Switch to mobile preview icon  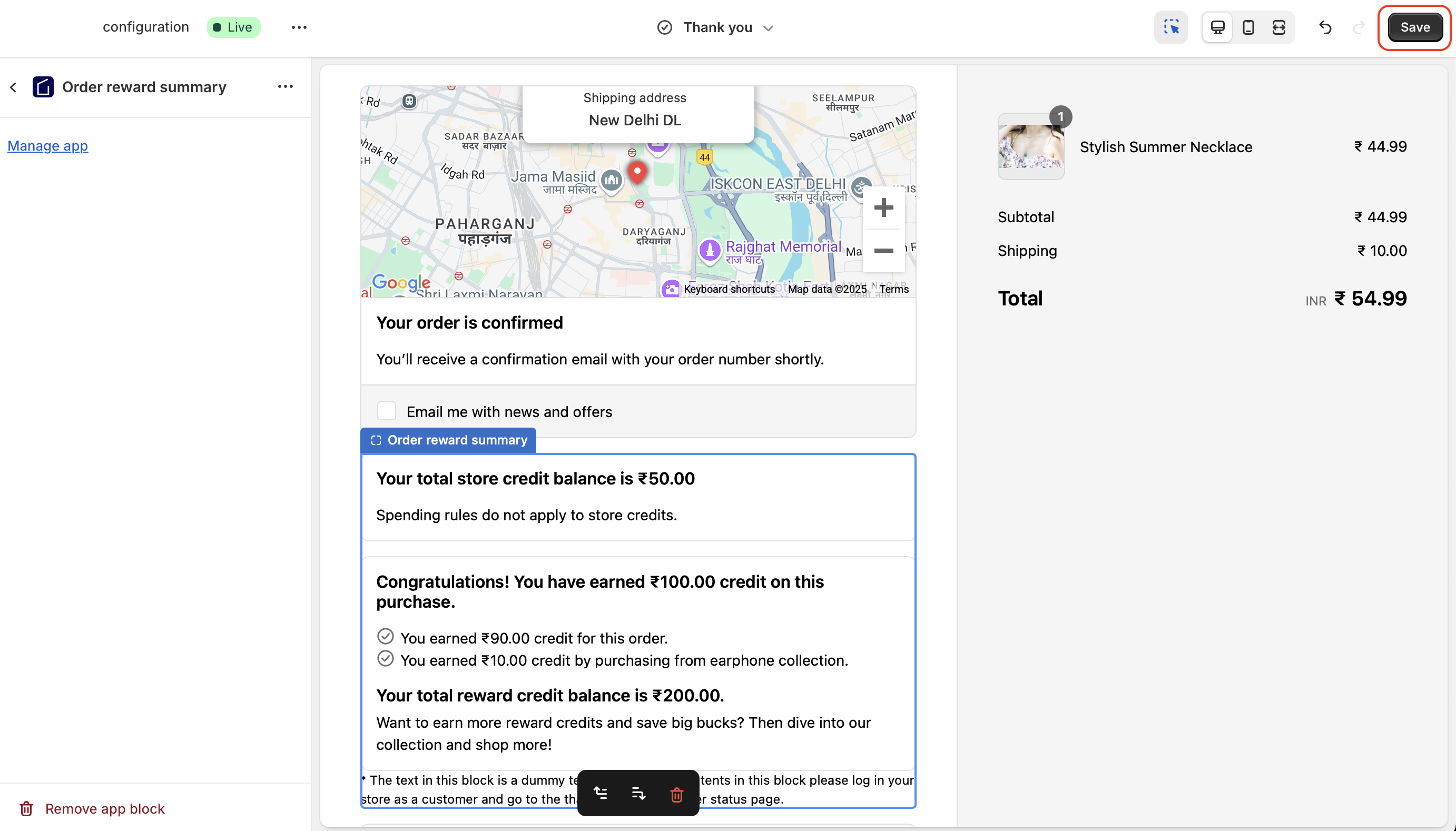[1248, 27]
